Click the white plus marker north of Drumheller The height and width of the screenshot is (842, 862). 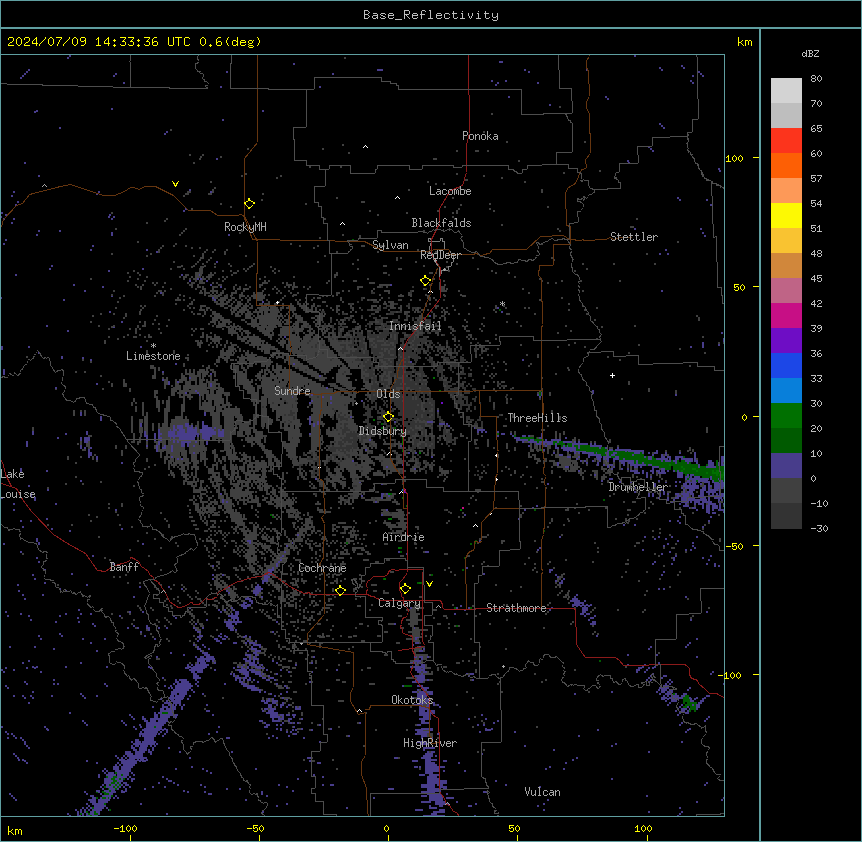tap(612, 375)
